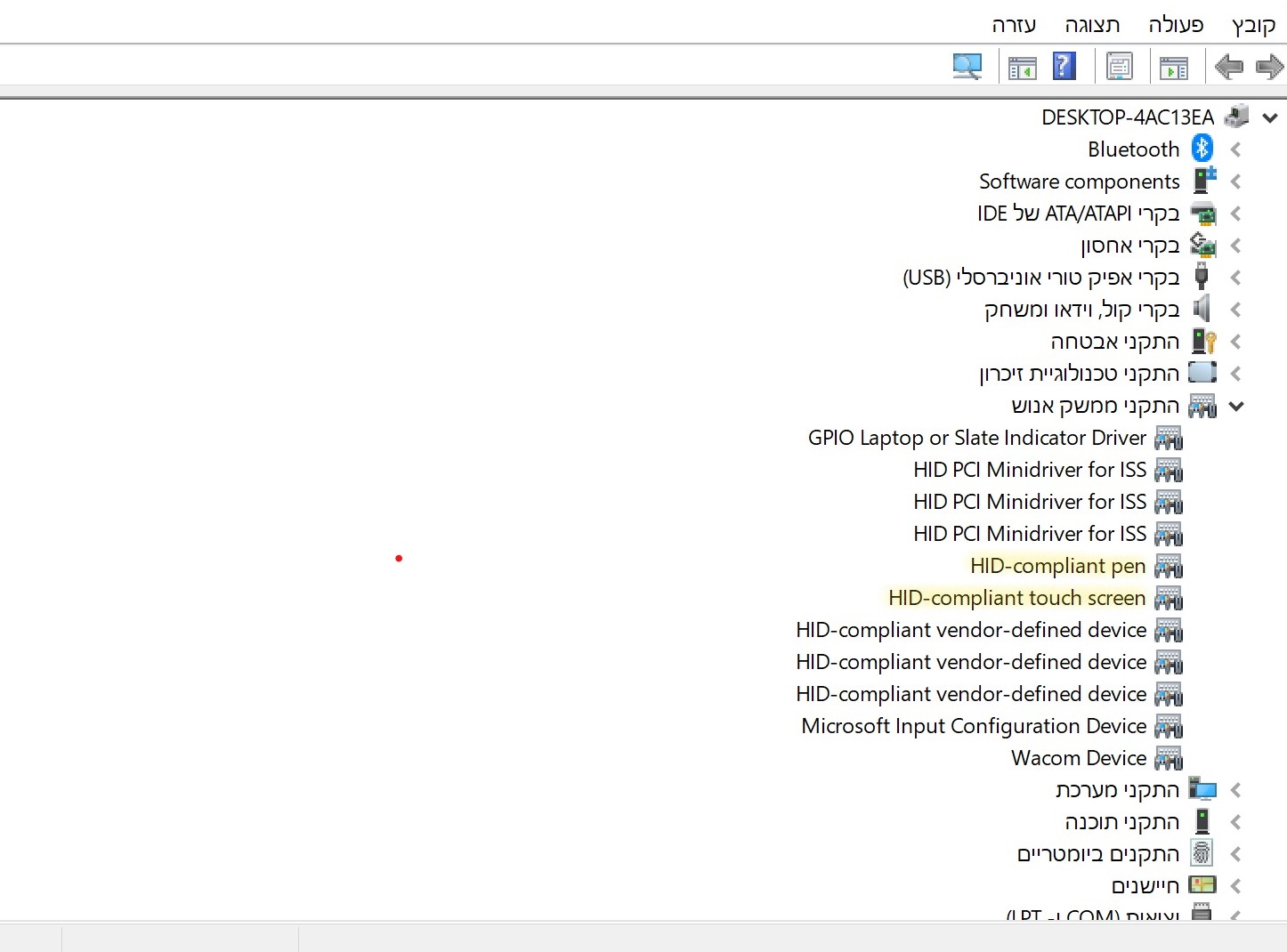The height and width of the screenshot is (952, 1287).
Task: Select the חיישנים label
Action: tap(1145, 886)
